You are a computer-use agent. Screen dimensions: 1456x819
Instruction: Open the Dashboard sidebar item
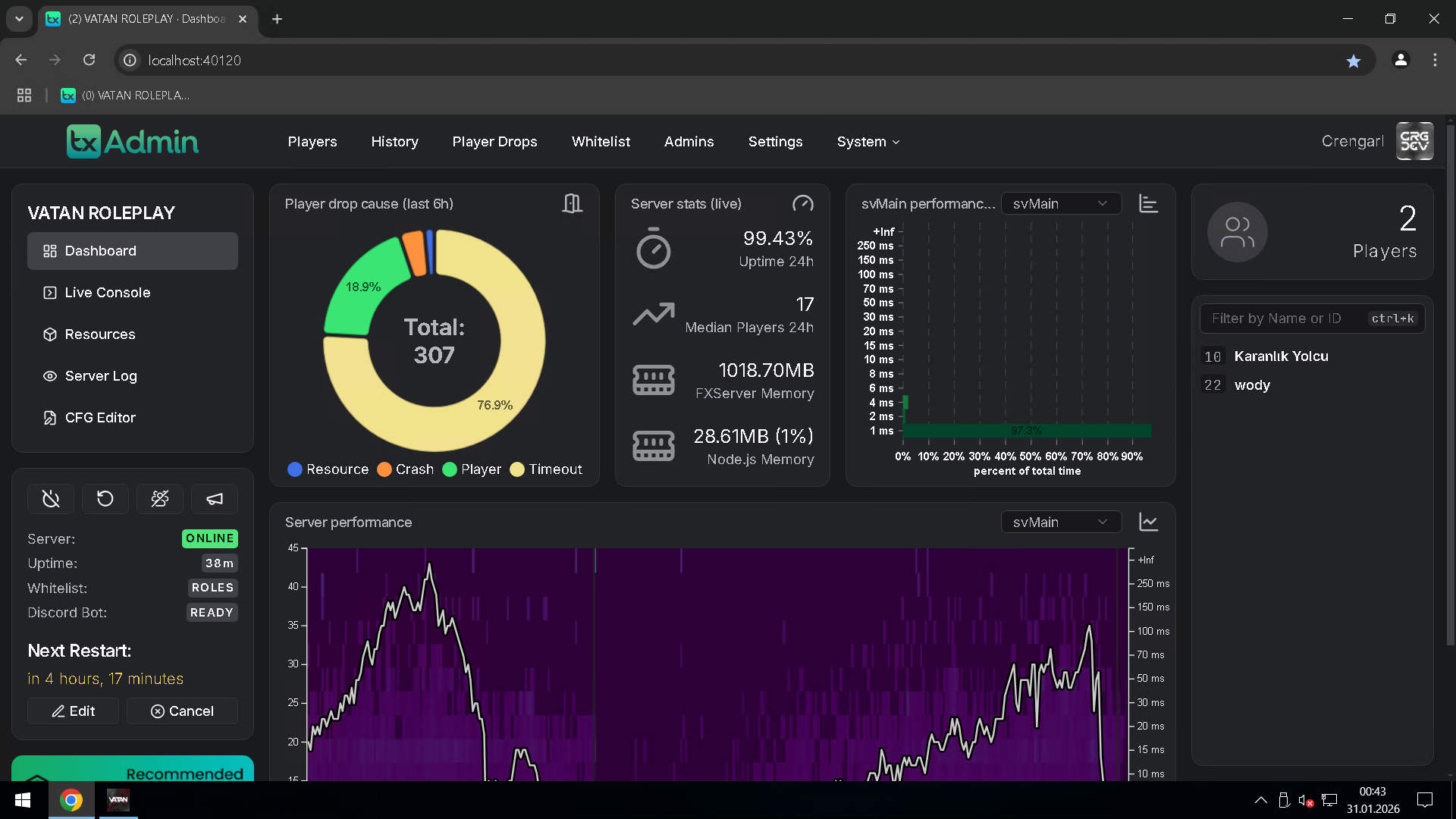[x=133, y=251]
